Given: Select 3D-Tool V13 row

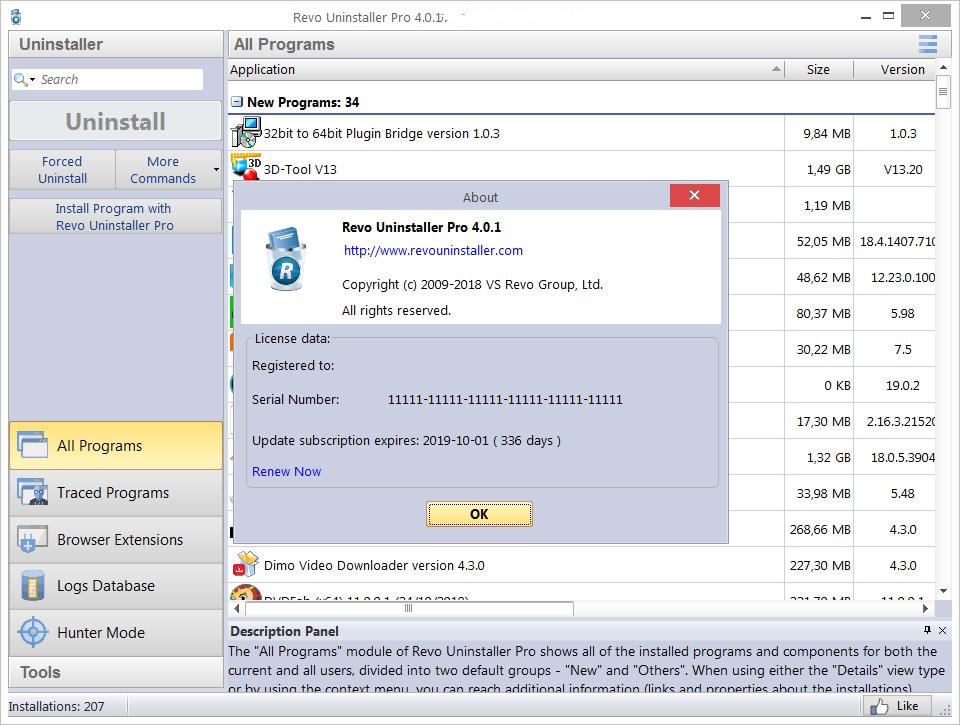Looking at the screenshot, I should 582,169.
